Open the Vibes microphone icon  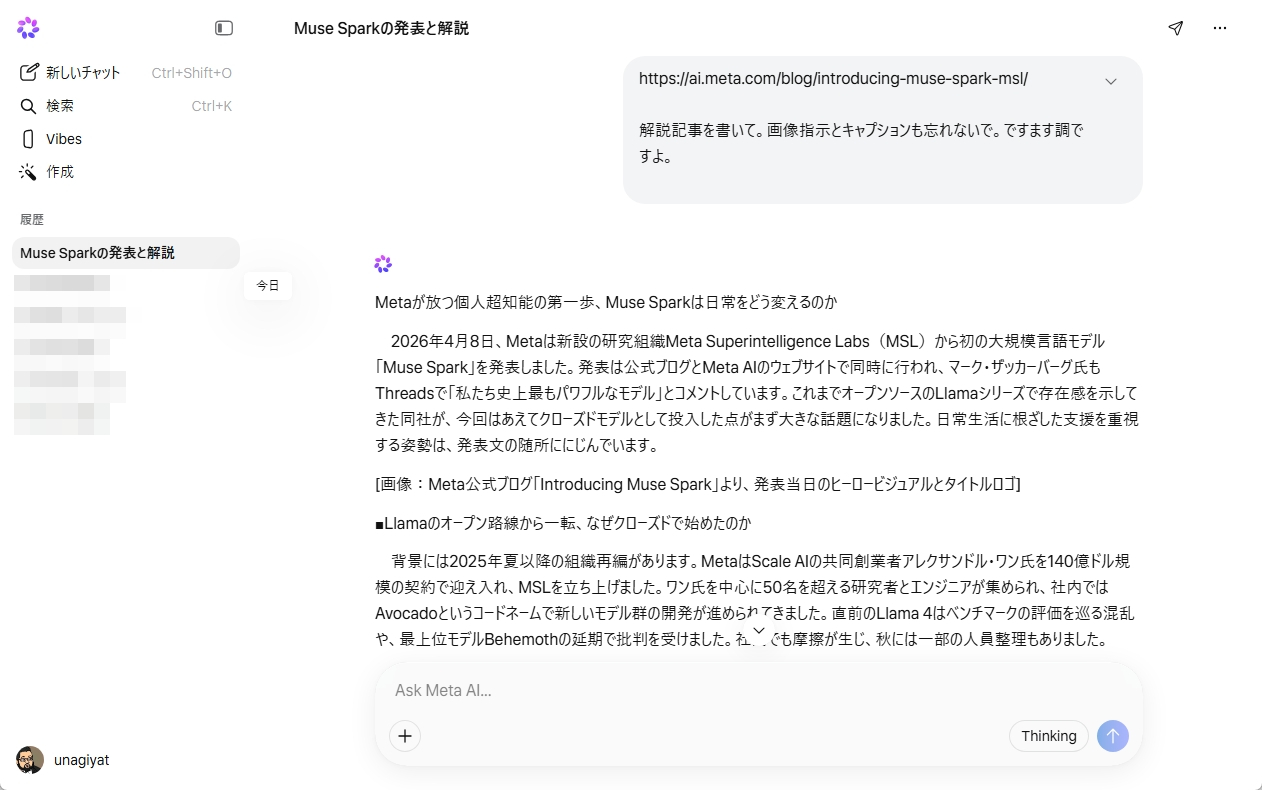[26, 138]
